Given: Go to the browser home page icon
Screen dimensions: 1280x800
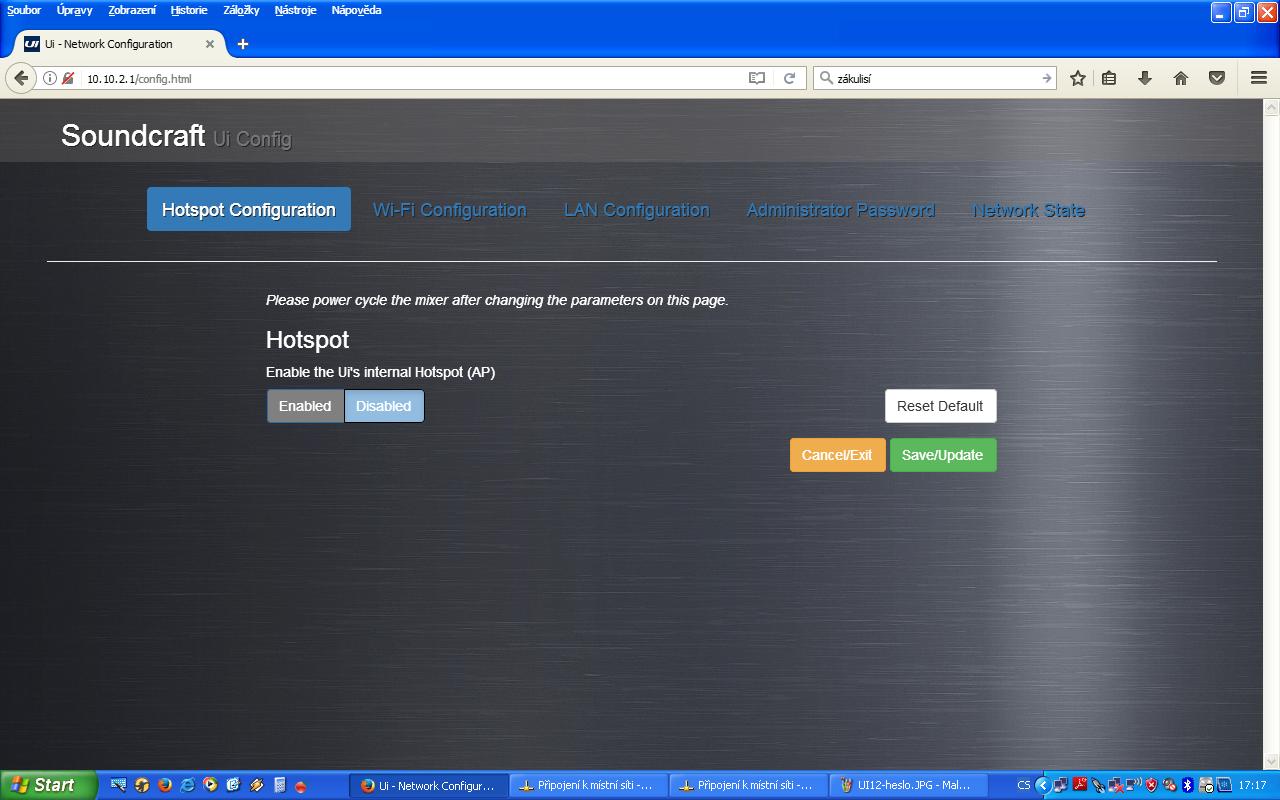Looking at the screenshot, I should tap(1181, 78).
